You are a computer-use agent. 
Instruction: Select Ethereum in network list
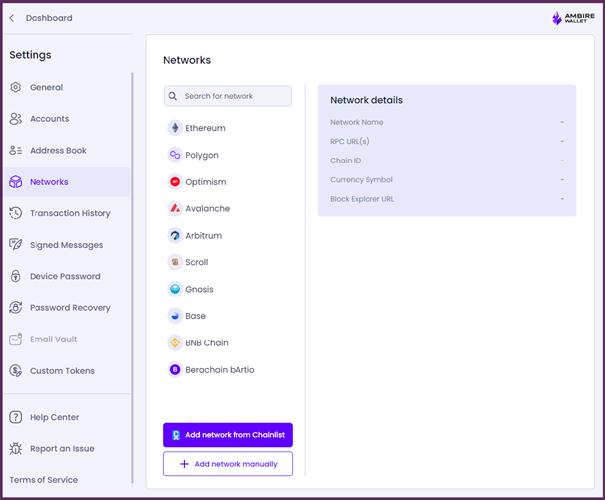click(x=228, y=128)
